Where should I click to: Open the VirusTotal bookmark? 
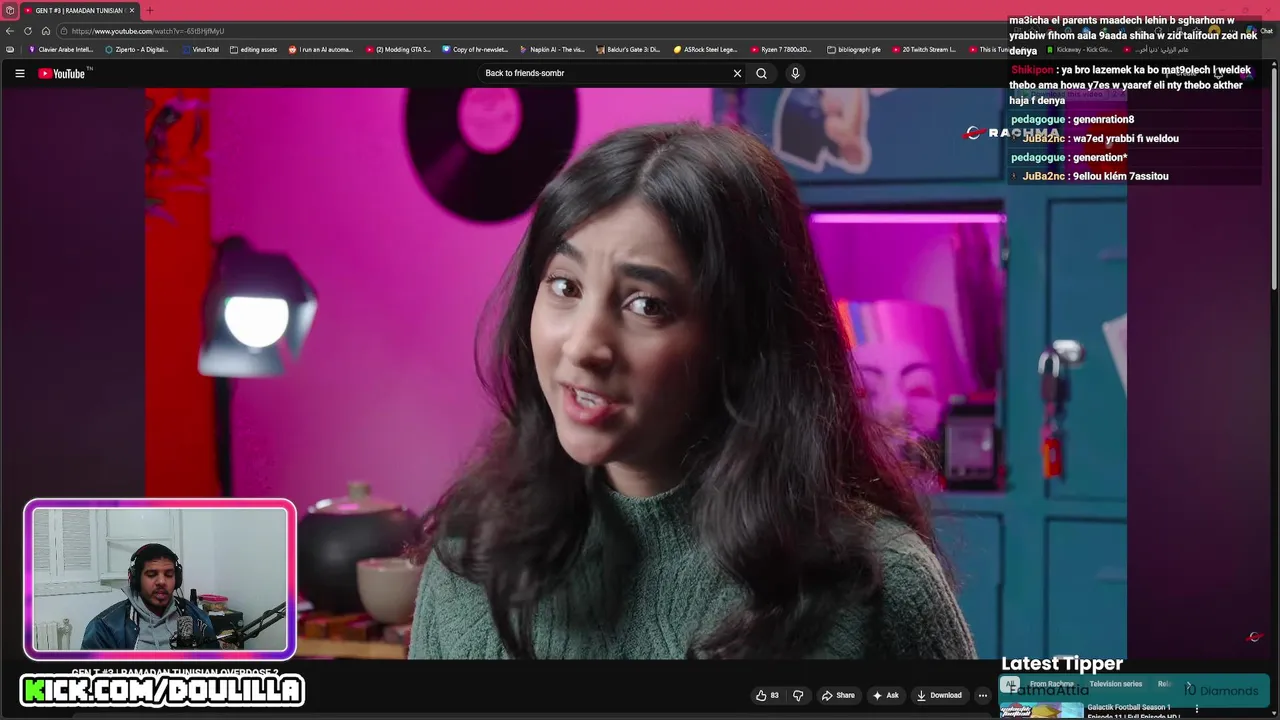(x=200, y=49)
